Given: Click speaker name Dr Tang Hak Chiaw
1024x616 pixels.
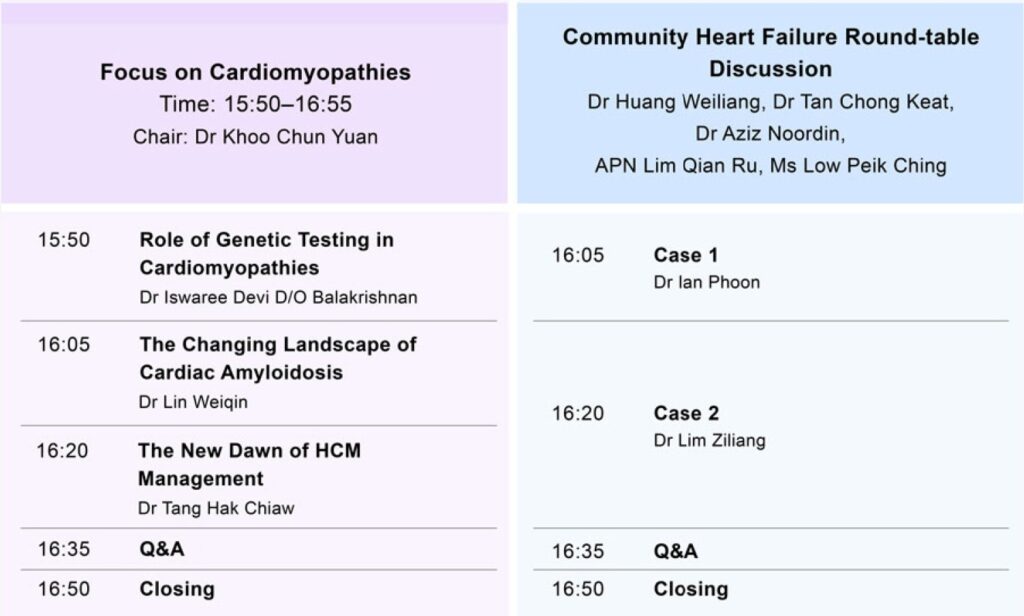Looking at the screenshot, I should pyautogui.click(x=216, y=508).
